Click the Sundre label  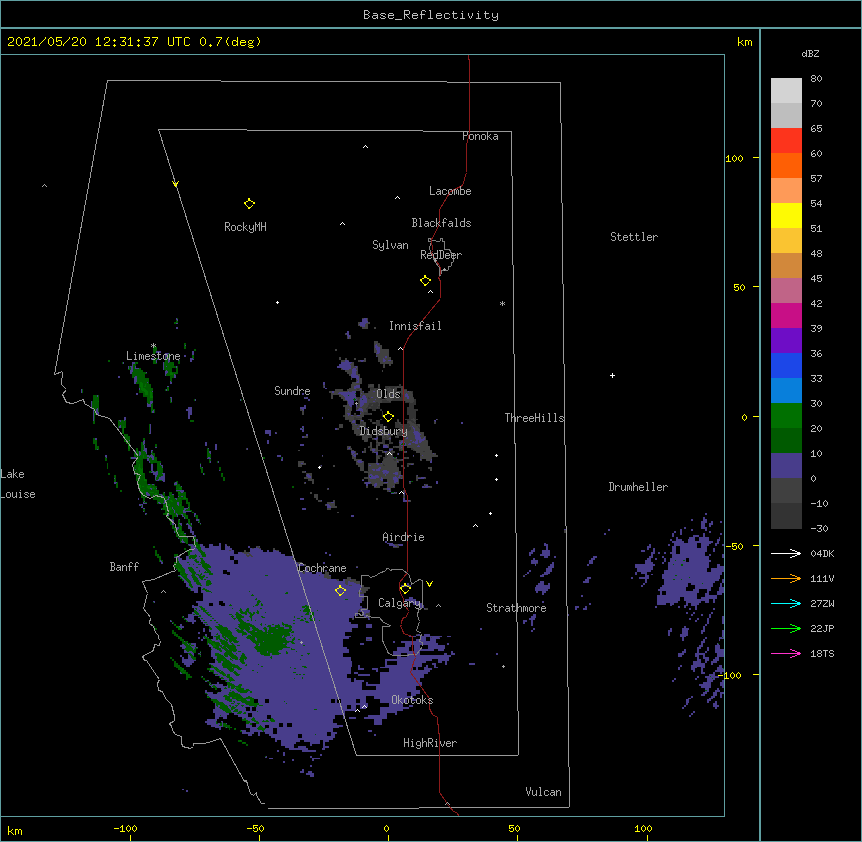point(292,391)
